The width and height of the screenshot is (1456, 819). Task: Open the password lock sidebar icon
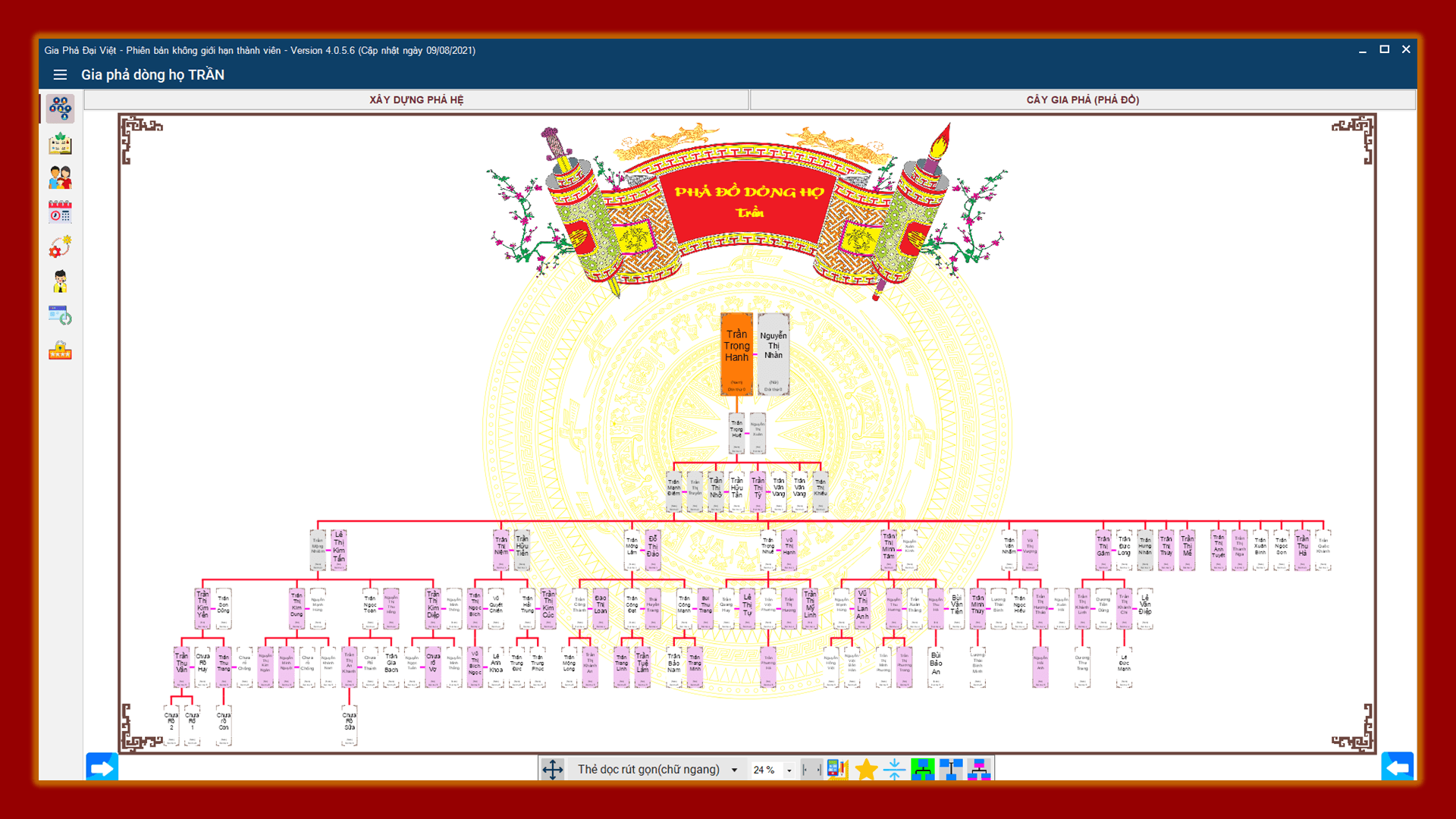pyautogui.click(x=60, y=350)
